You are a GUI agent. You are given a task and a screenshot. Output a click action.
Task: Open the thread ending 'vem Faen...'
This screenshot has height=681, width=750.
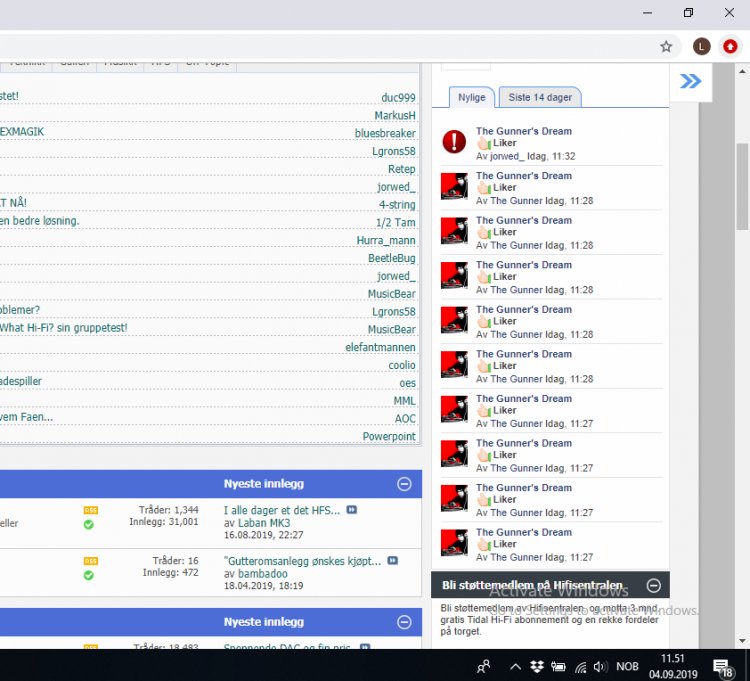[x=26, y=417]
